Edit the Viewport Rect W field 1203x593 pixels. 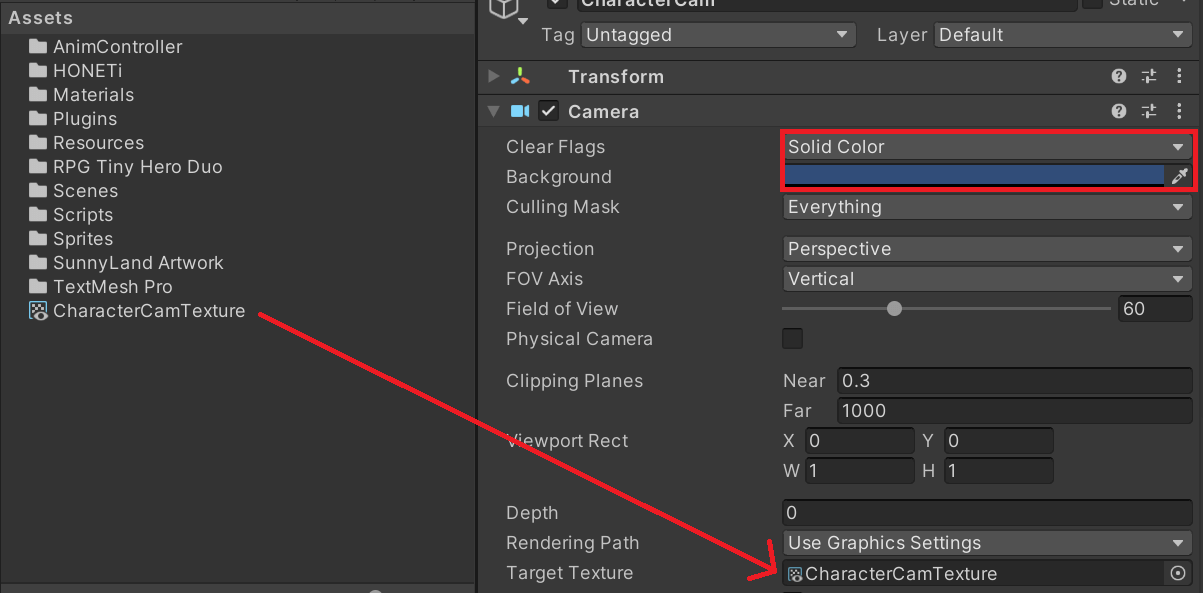[859, 471]
